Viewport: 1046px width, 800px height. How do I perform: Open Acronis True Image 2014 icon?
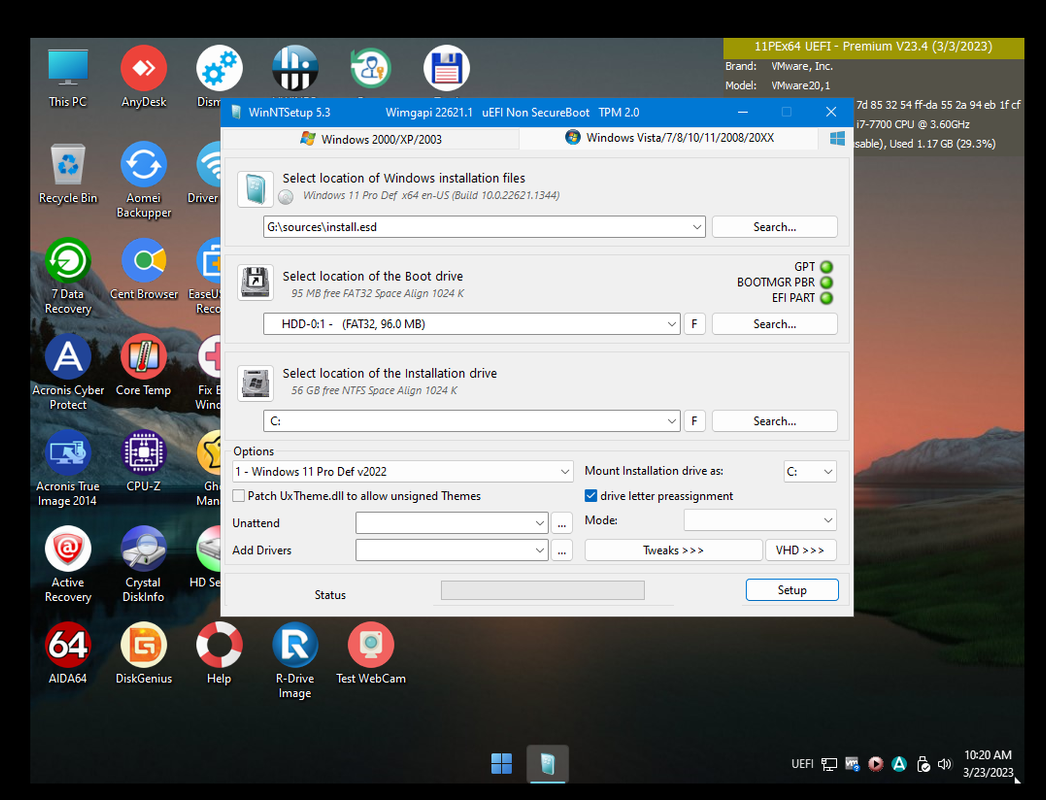(67, 468)
